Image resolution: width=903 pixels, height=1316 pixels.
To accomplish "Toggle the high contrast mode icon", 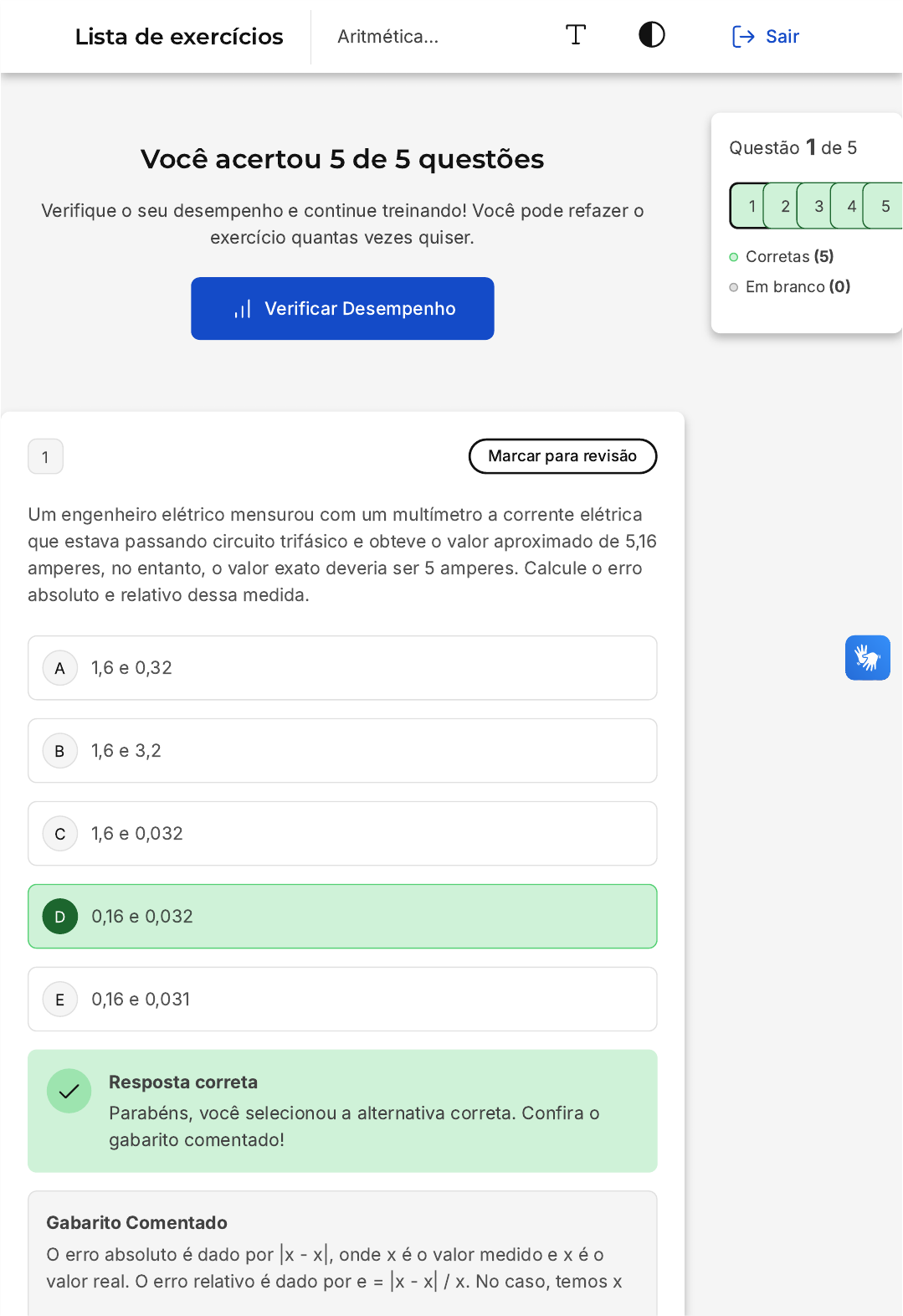I will 651,35.
